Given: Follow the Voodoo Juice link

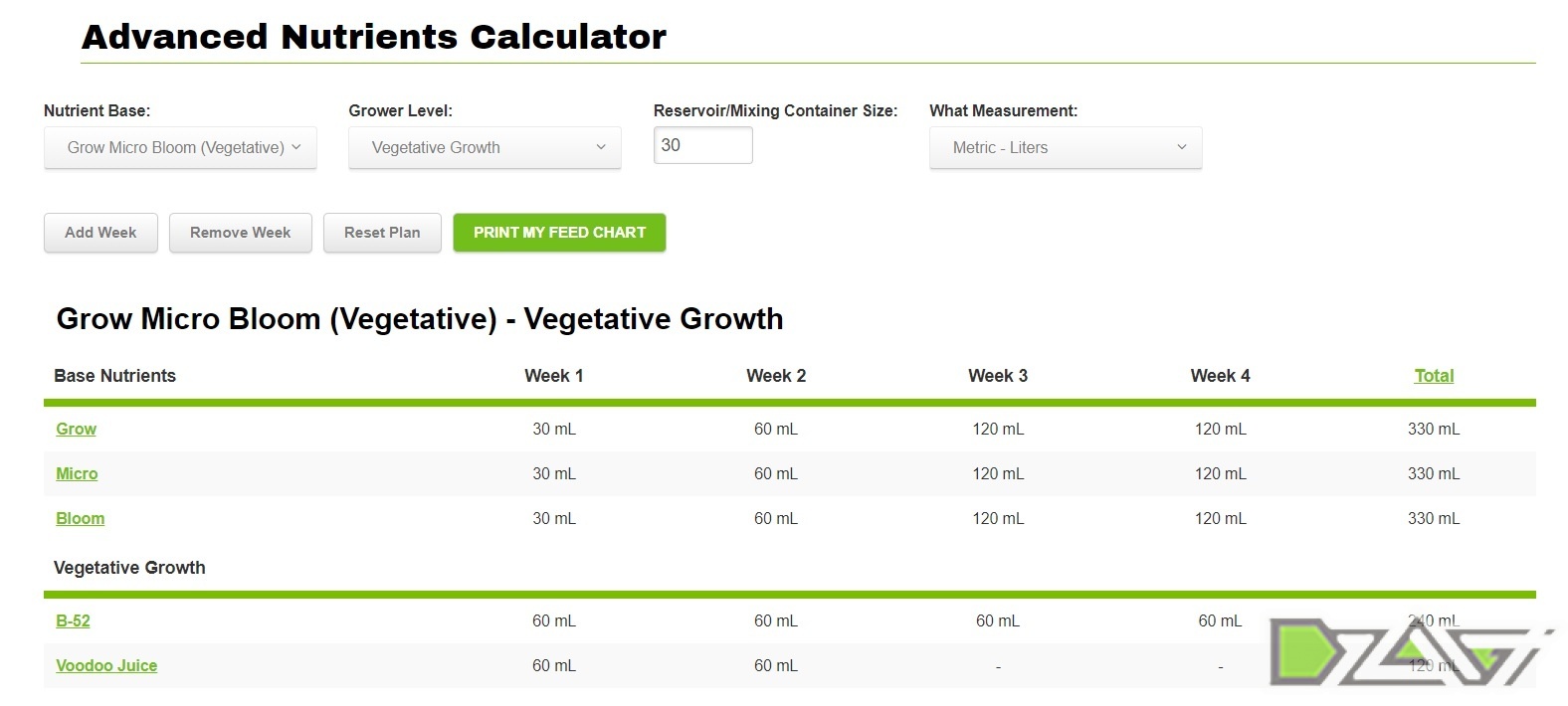Looking at the screenshot, I should click(x=106, y=665).
